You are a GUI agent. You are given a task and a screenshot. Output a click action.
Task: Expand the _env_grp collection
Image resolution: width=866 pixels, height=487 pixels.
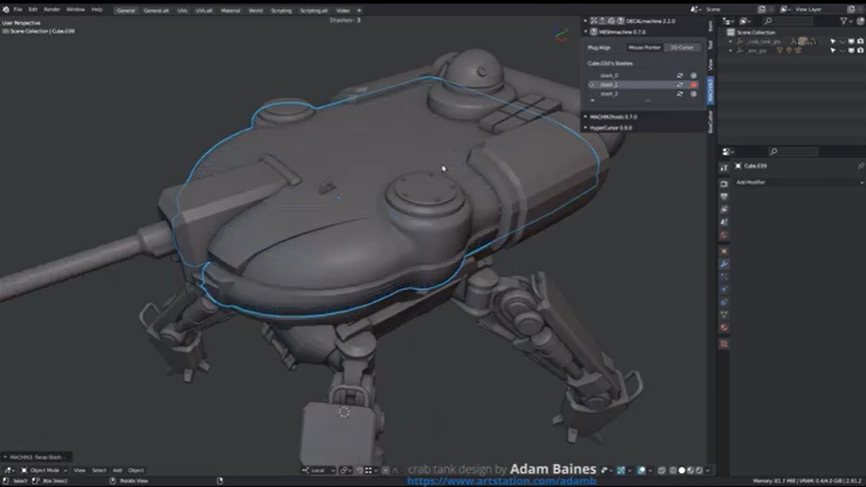pyautogui.click(x=731, y=51)
